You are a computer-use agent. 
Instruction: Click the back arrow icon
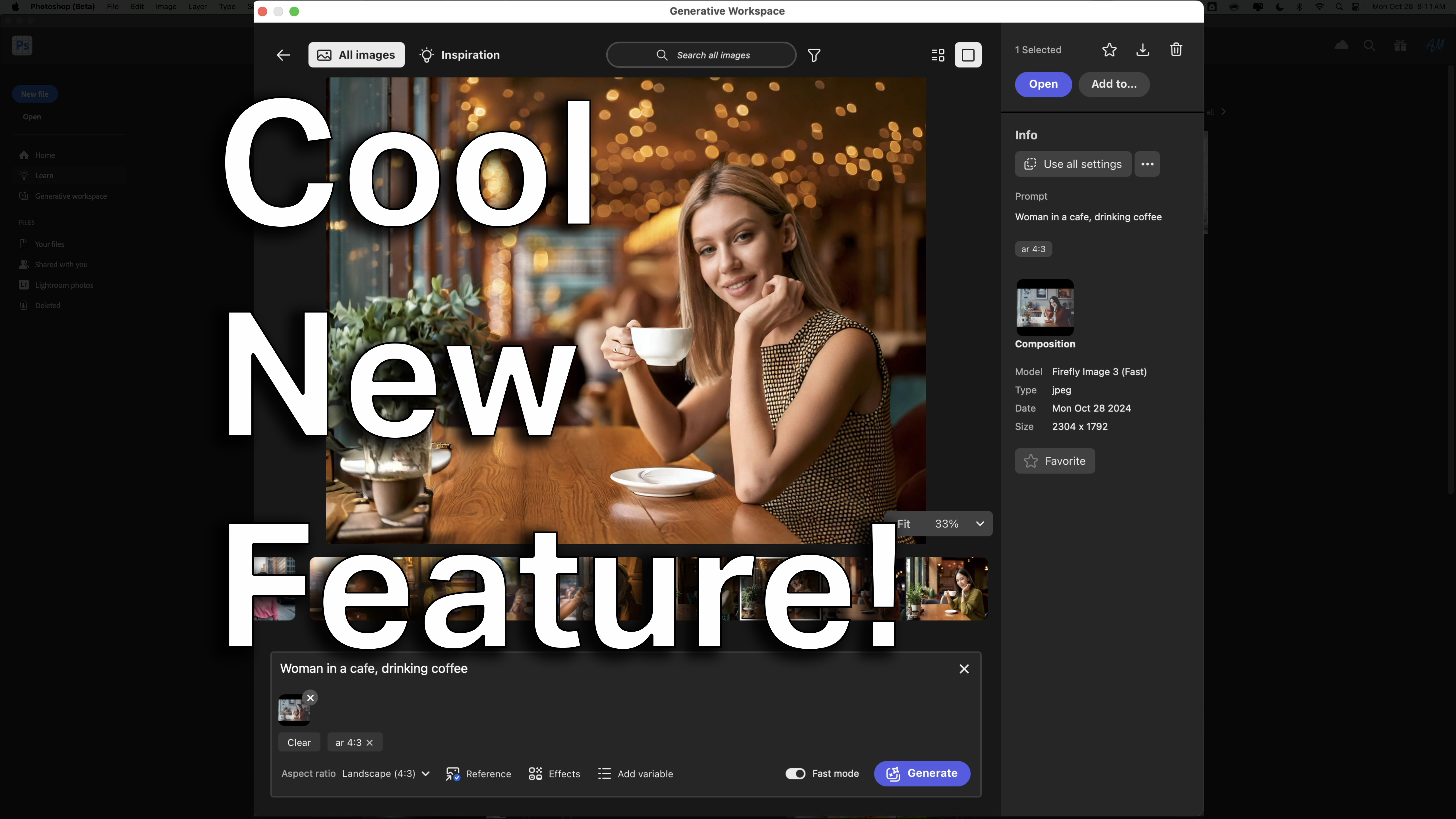(283, 55)
